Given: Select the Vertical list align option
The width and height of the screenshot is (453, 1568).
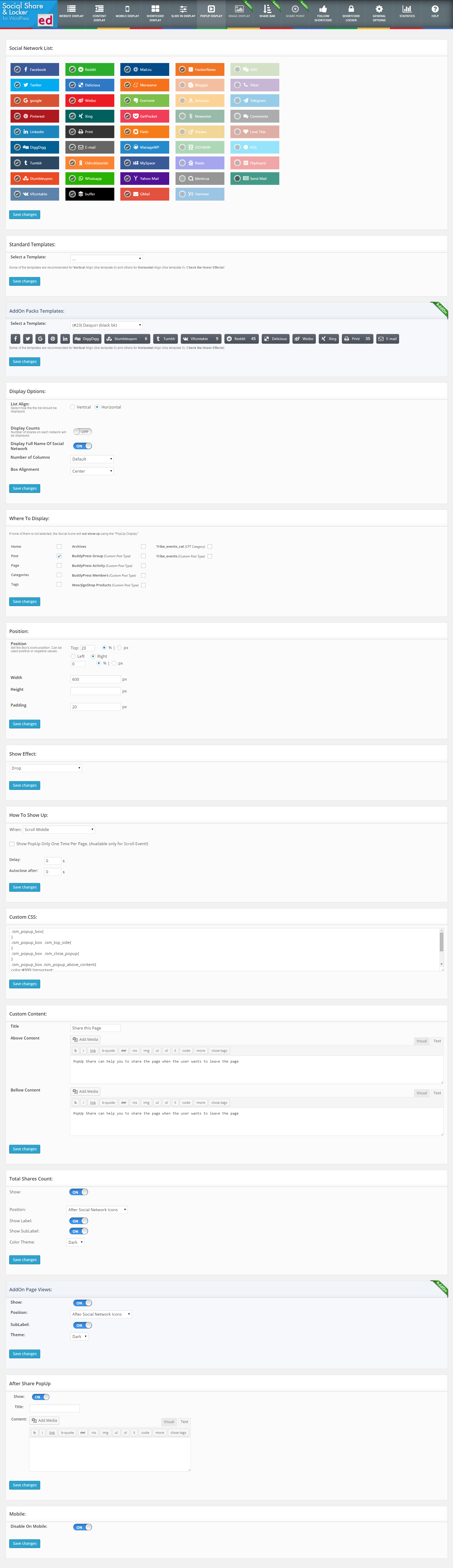Looking at the screenshot, I should (x=73, y=407).
